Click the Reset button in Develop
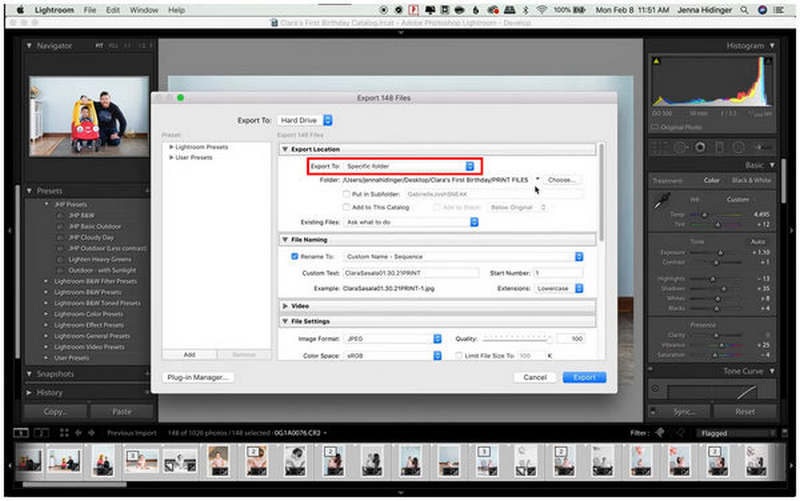800x501 pixels. [x=744, y=411]
